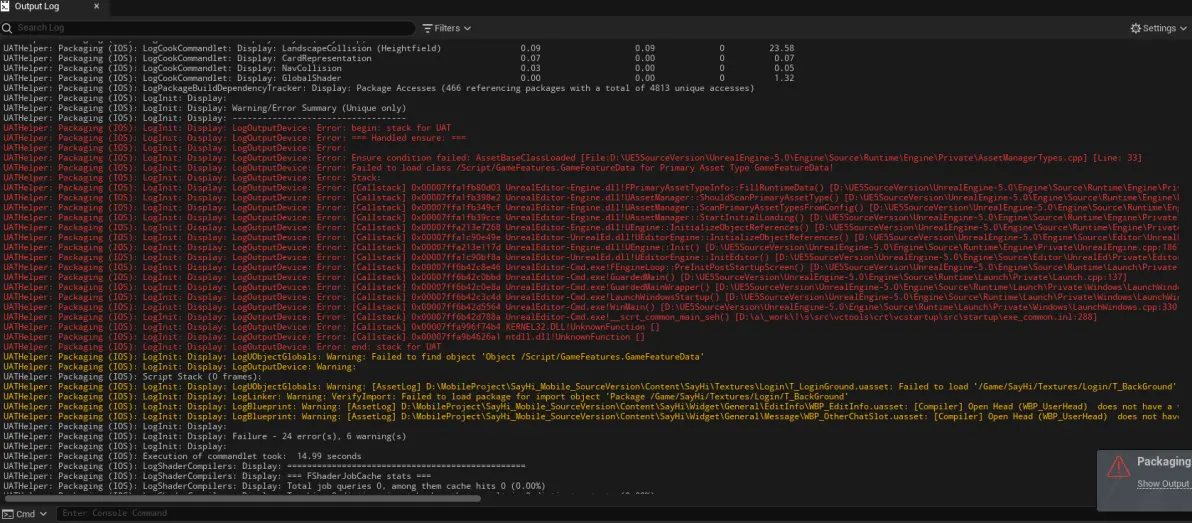This screenshot has height=523, width=1192.
Task: Select the 'Execution of commandlet took' line
Action: pyautogui.click(x=252, y=456)
